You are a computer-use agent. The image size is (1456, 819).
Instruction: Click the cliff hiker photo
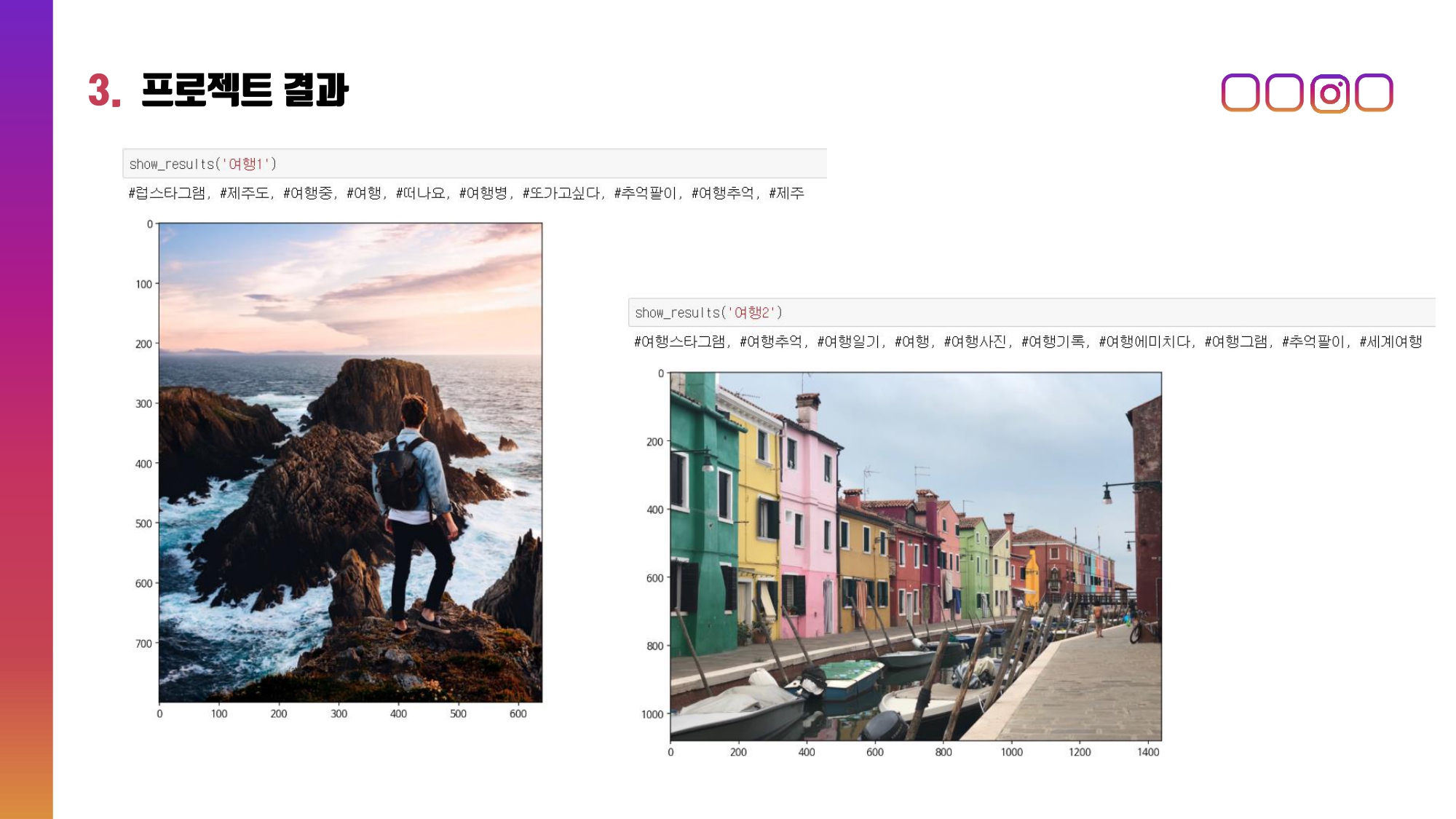350,462
